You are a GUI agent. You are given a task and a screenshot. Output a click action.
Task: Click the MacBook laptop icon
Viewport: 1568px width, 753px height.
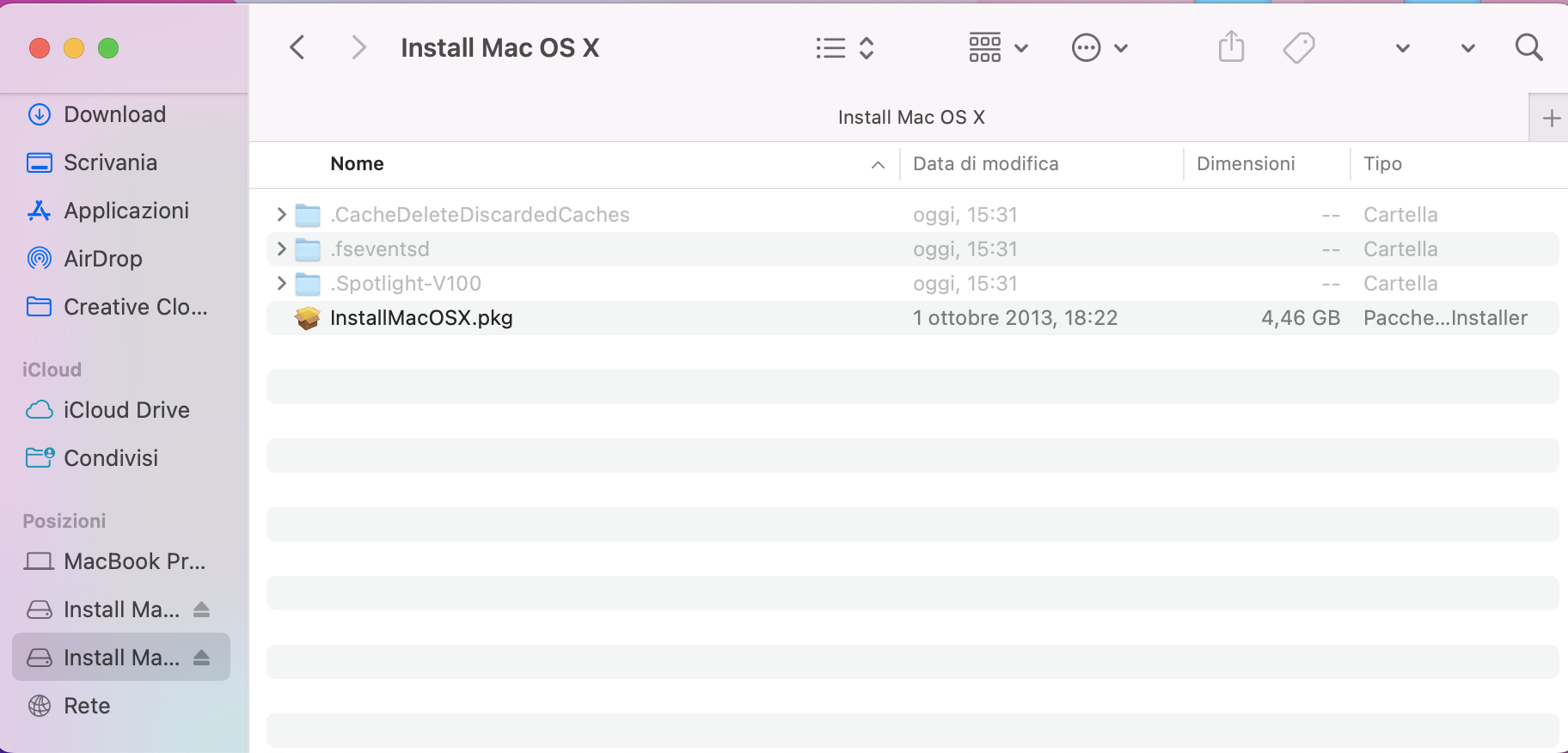click(40, 561)
